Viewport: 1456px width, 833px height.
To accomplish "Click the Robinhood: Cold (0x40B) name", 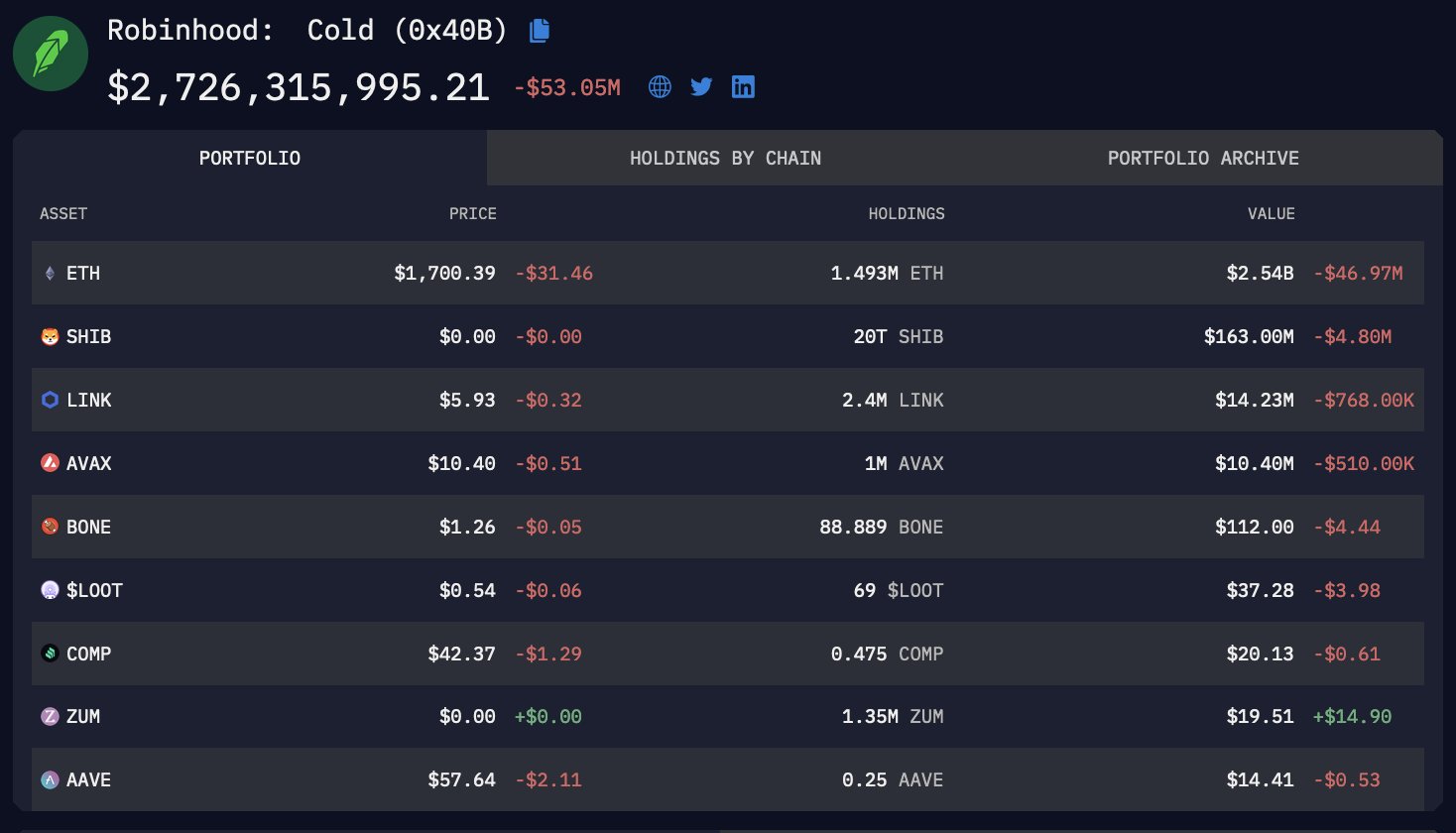I will tap(307, 31).
